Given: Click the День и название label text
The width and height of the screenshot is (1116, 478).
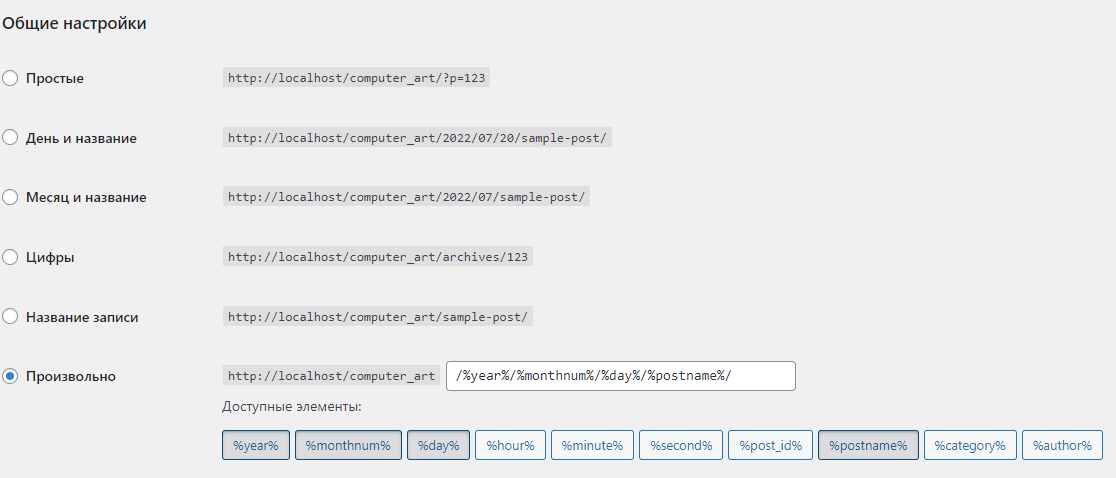Looking at the screenshot, I should [81, 138].
